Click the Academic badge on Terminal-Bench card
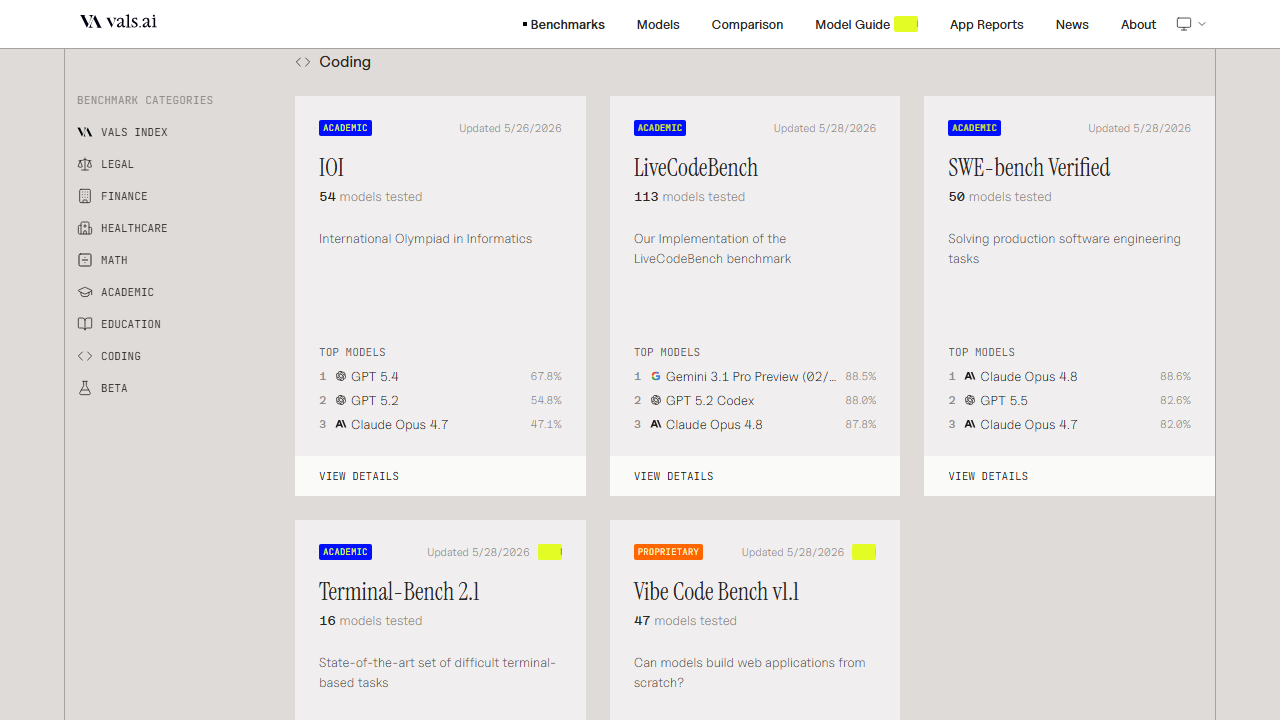 [346, 552]
